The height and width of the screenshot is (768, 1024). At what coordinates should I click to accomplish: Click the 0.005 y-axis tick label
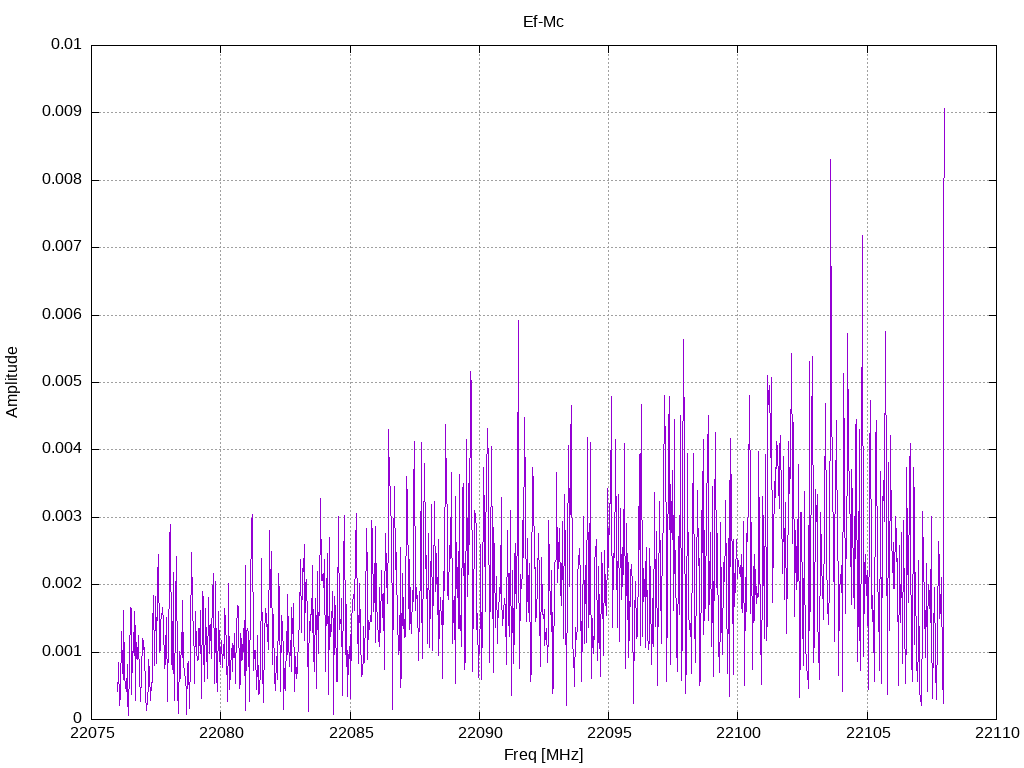click(62, 382)
